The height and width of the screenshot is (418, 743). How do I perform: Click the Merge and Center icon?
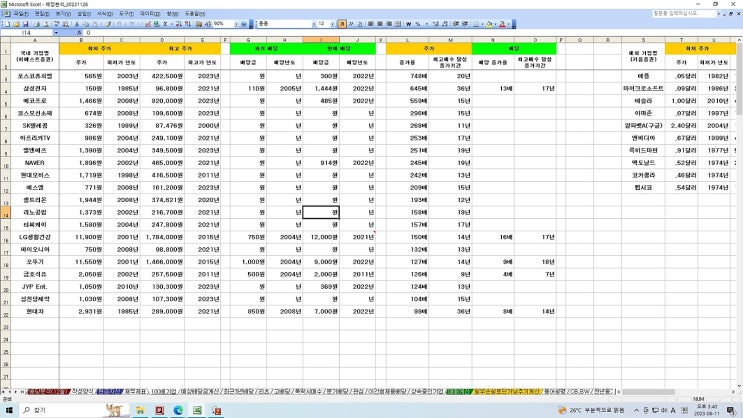[398, 24]
